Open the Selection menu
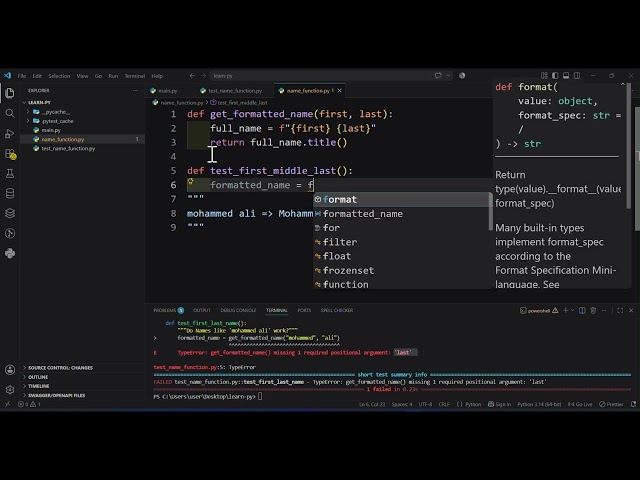The image size is (640, 480). (59, 76)
